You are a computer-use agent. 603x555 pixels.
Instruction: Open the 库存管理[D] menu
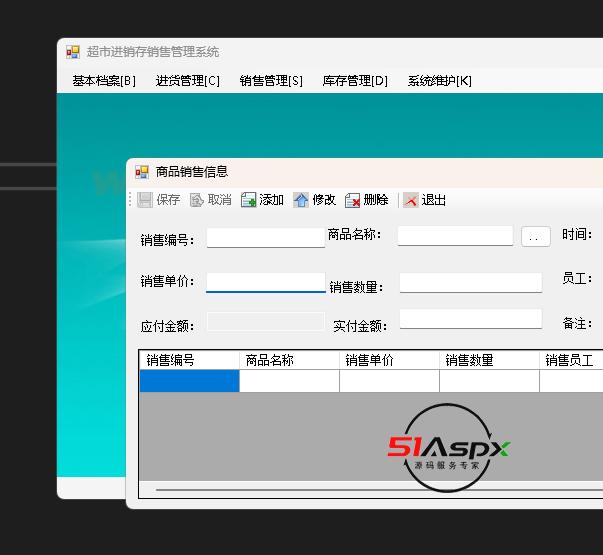click(x=355, y=81)
